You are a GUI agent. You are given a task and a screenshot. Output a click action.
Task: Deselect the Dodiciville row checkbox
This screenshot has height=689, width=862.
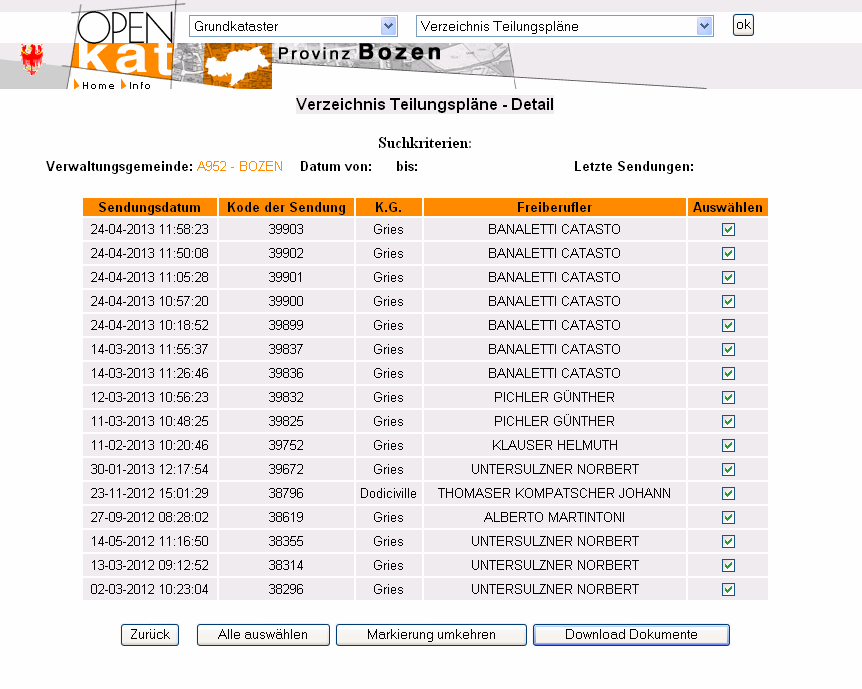click(728, 493)
